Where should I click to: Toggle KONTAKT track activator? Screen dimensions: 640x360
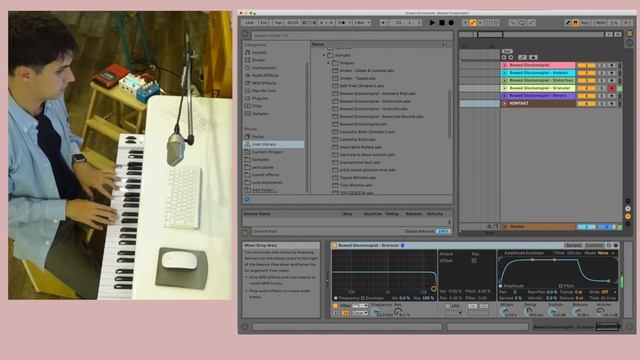(587, 104)
